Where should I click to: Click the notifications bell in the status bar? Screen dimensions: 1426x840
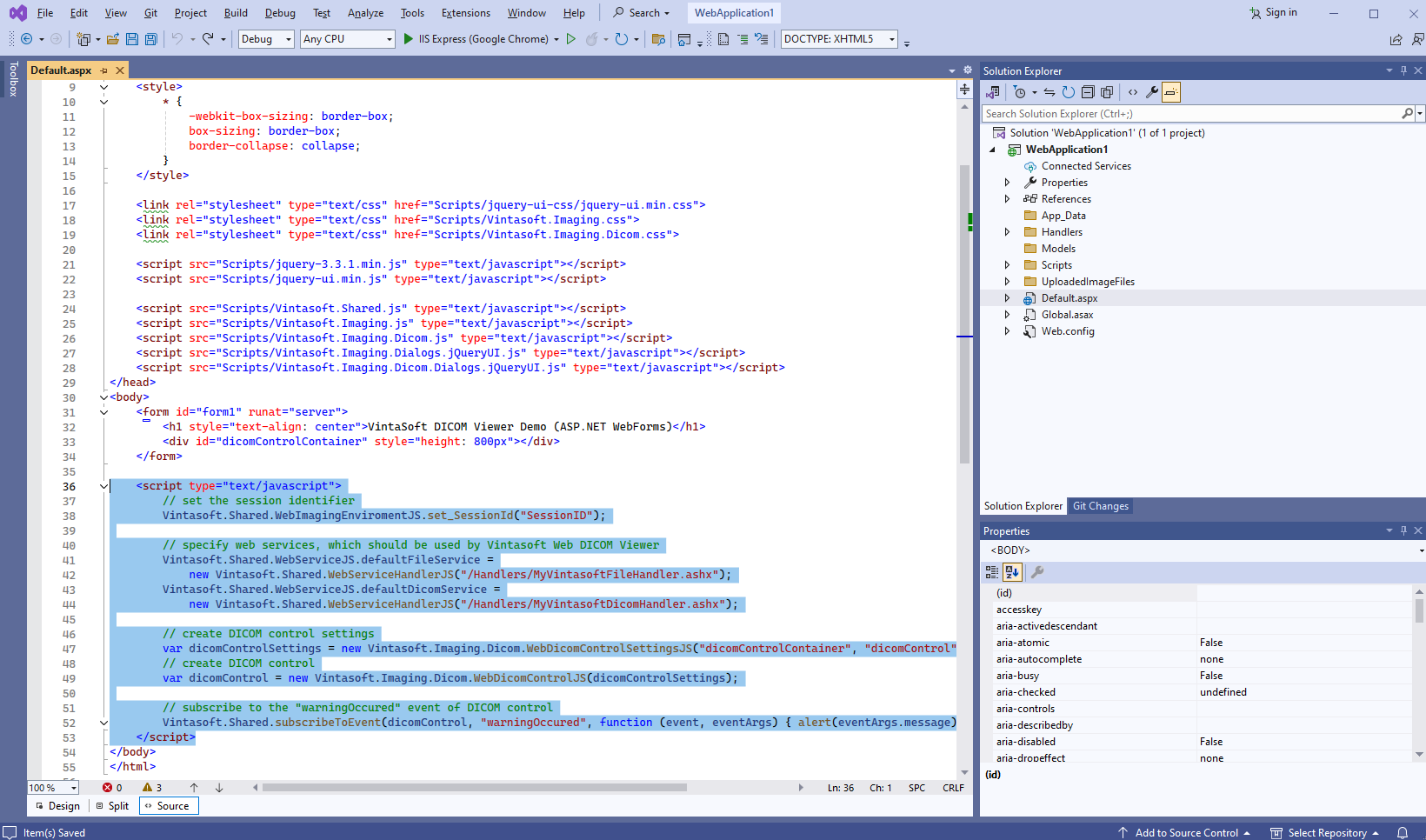1403,832
